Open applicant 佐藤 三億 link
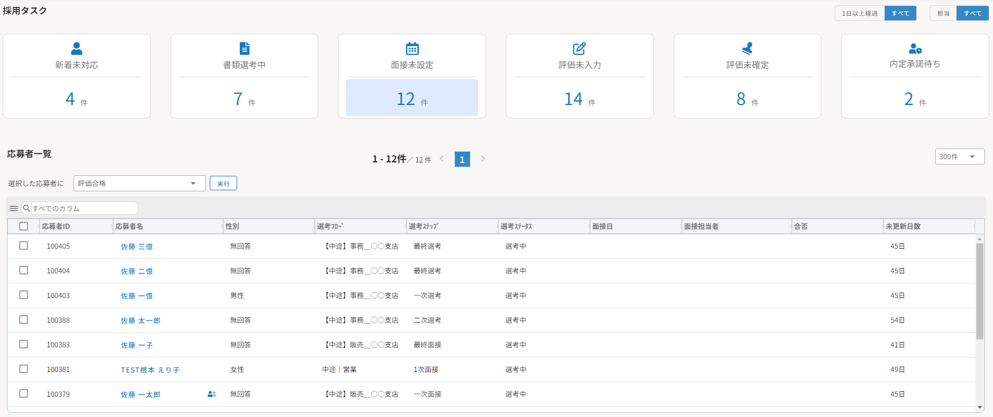Screen dimensions: 993x417 pyautogui.click(x=137, y=247)
